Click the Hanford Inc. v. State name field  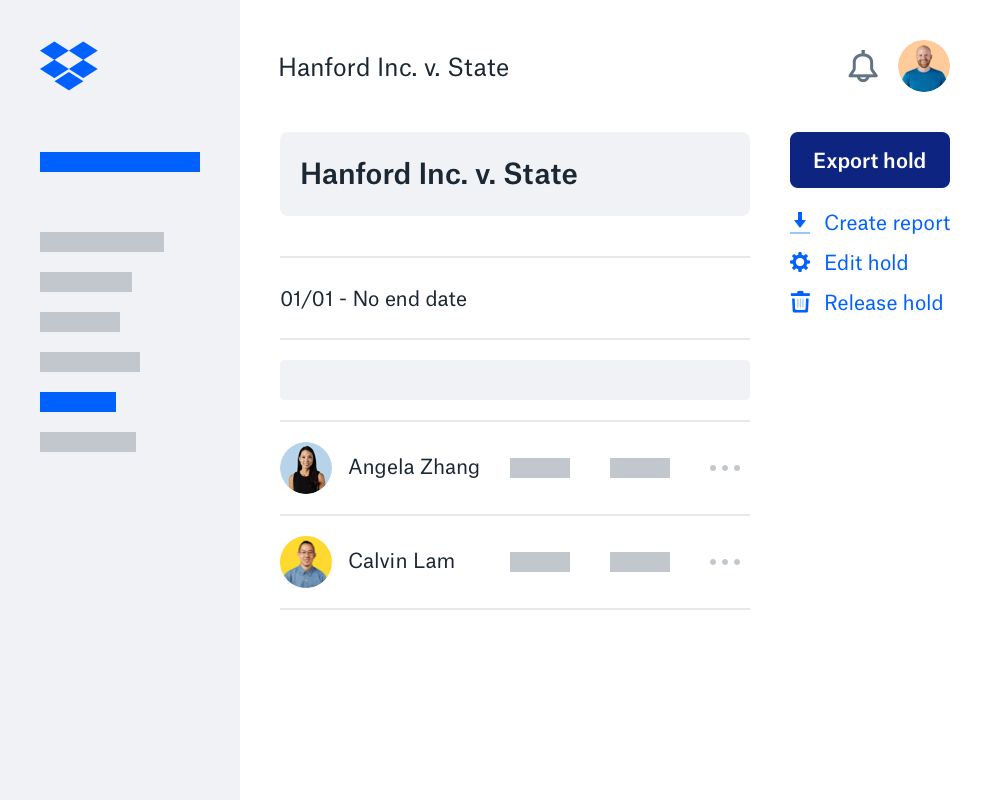514,174
